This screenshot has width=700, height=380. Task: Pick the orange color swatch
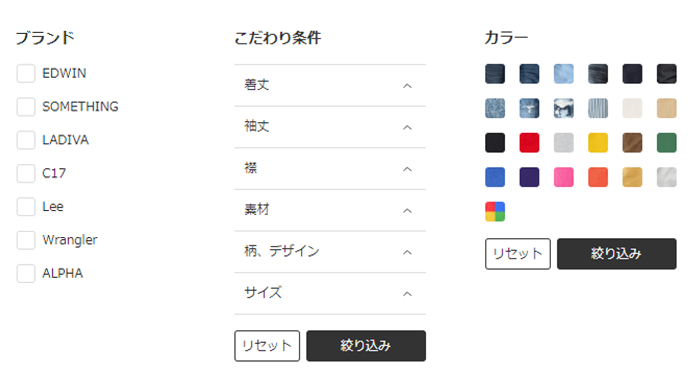[598, 177]
